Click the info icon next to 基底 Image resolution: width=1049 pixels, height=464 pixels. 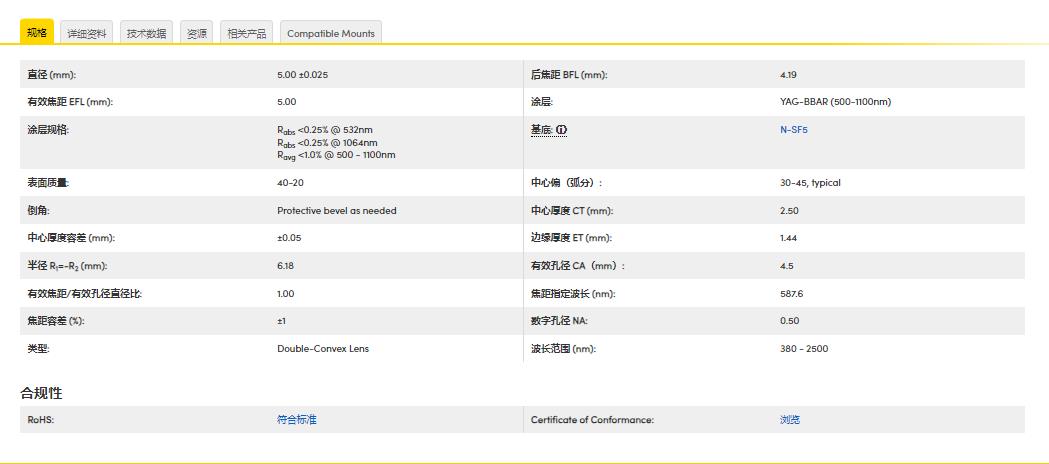pos(561,130)
